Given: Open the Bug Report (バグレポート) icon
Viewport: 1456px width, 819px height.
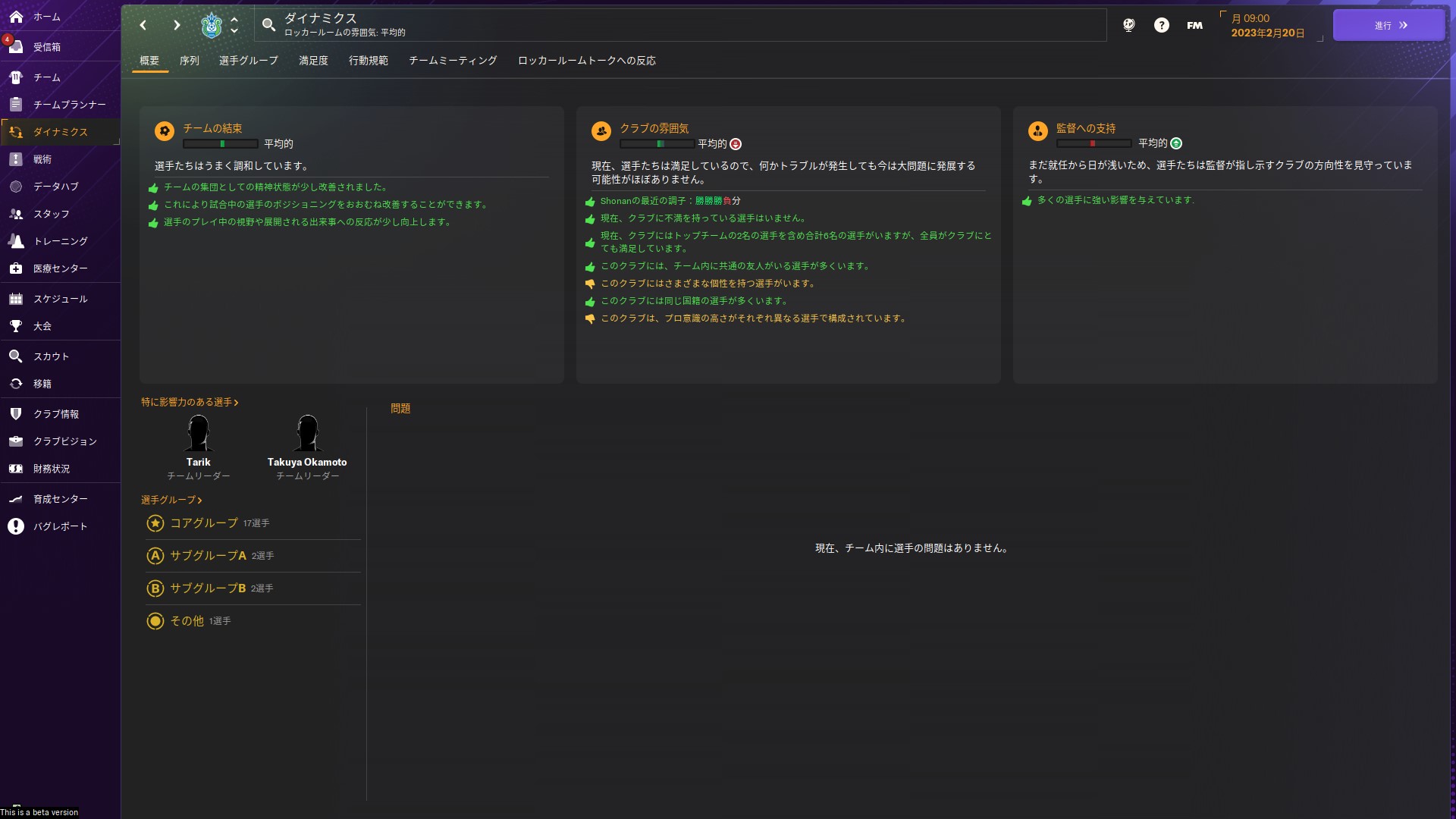Looking at the screenshot, I should point(16,526).
